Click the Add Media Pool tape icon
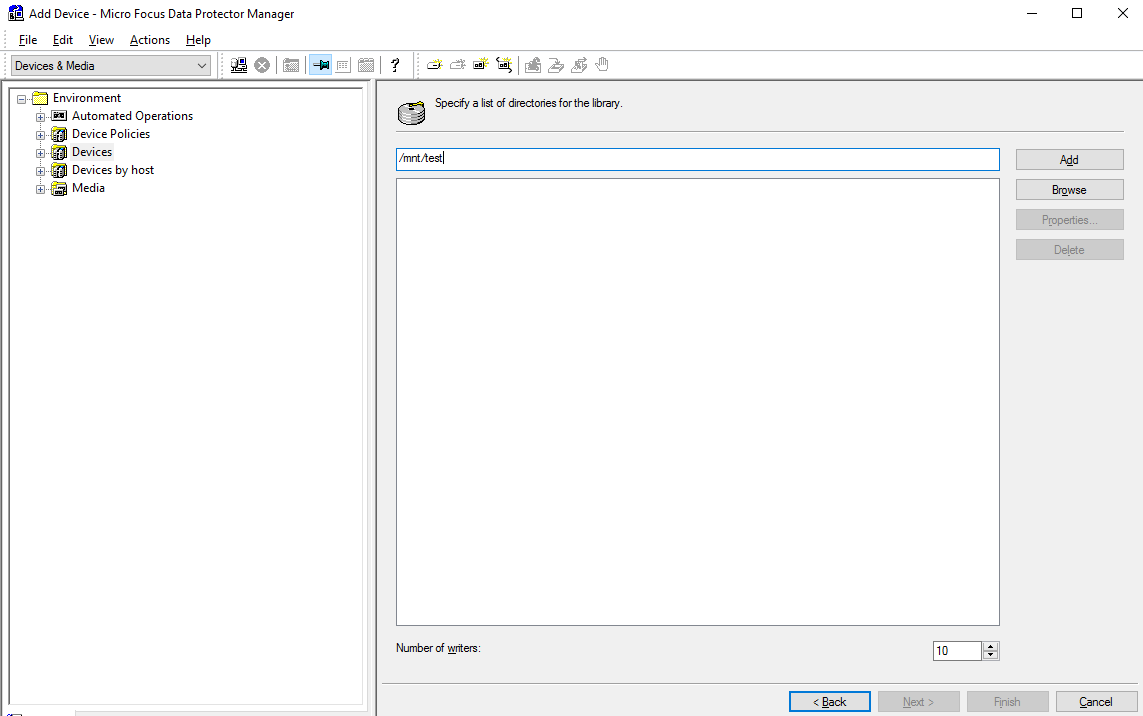Viewport: 1143px width, 716px height. pyautogui.click(x=480, y=65)
